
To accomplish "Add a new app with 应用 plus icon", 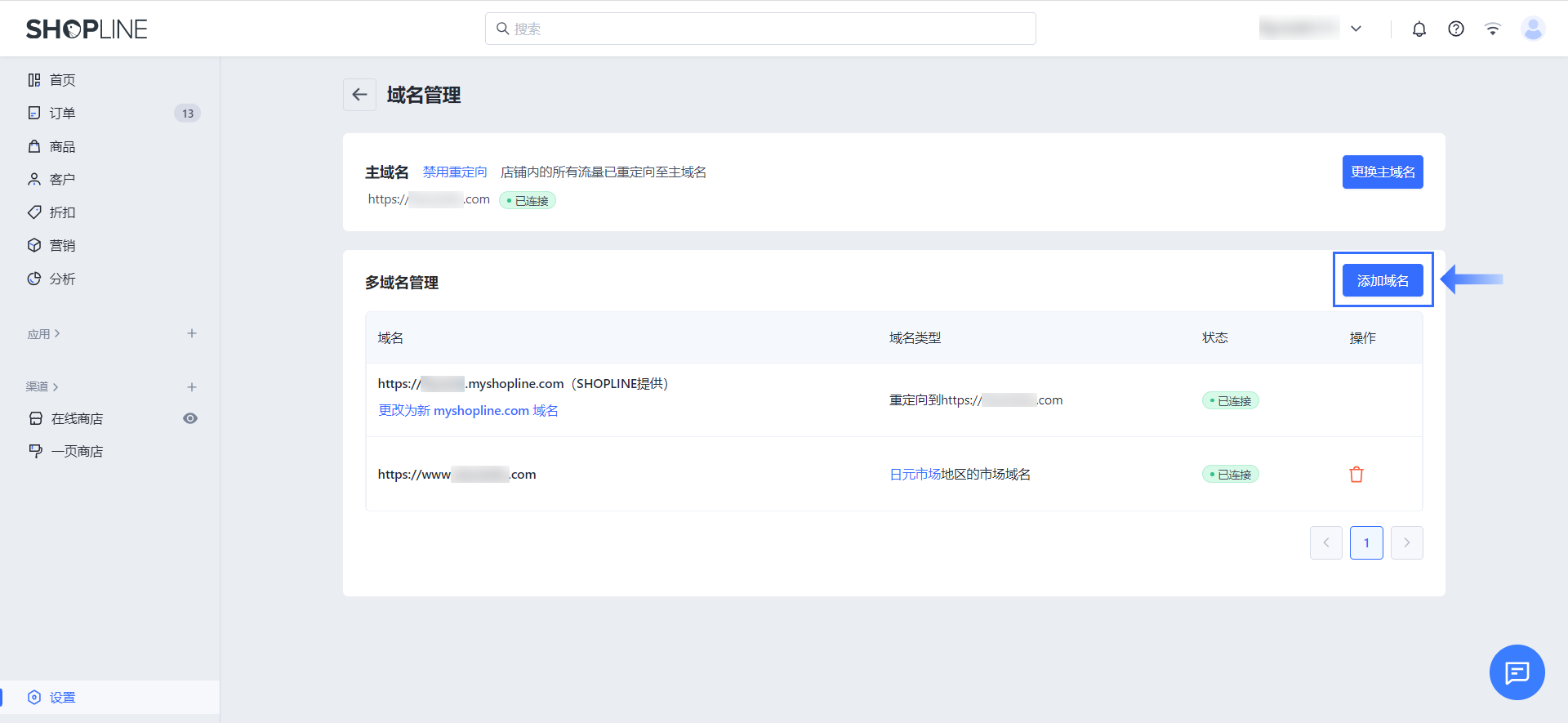I will coord(192,333).
